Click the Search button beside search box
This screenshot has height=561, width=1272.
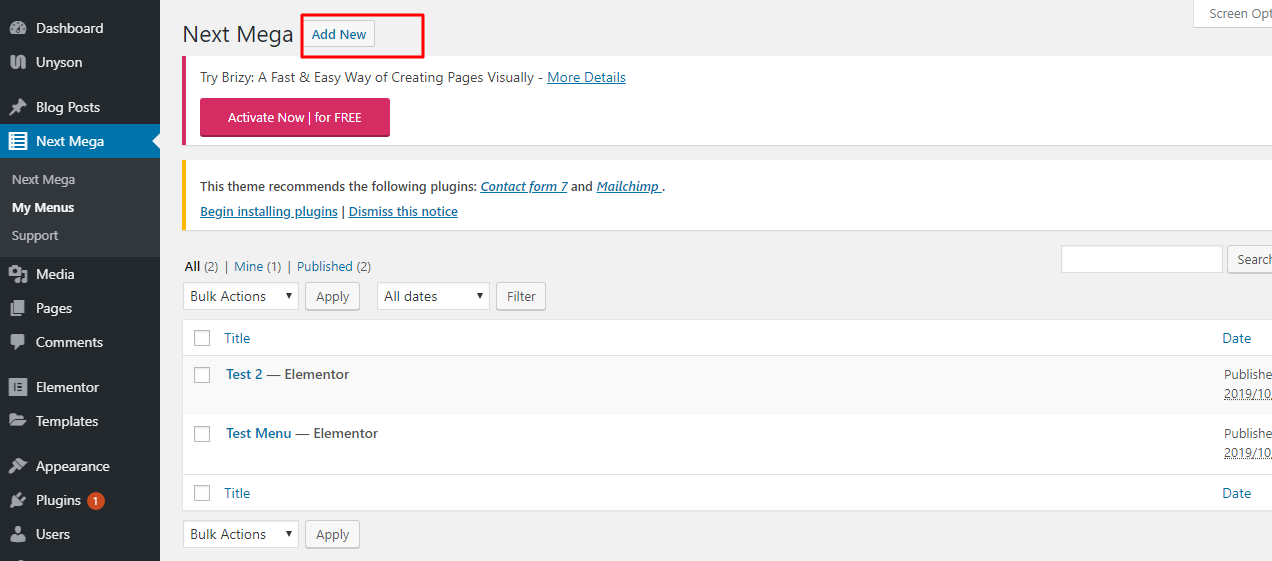[x=1250, y=259]
